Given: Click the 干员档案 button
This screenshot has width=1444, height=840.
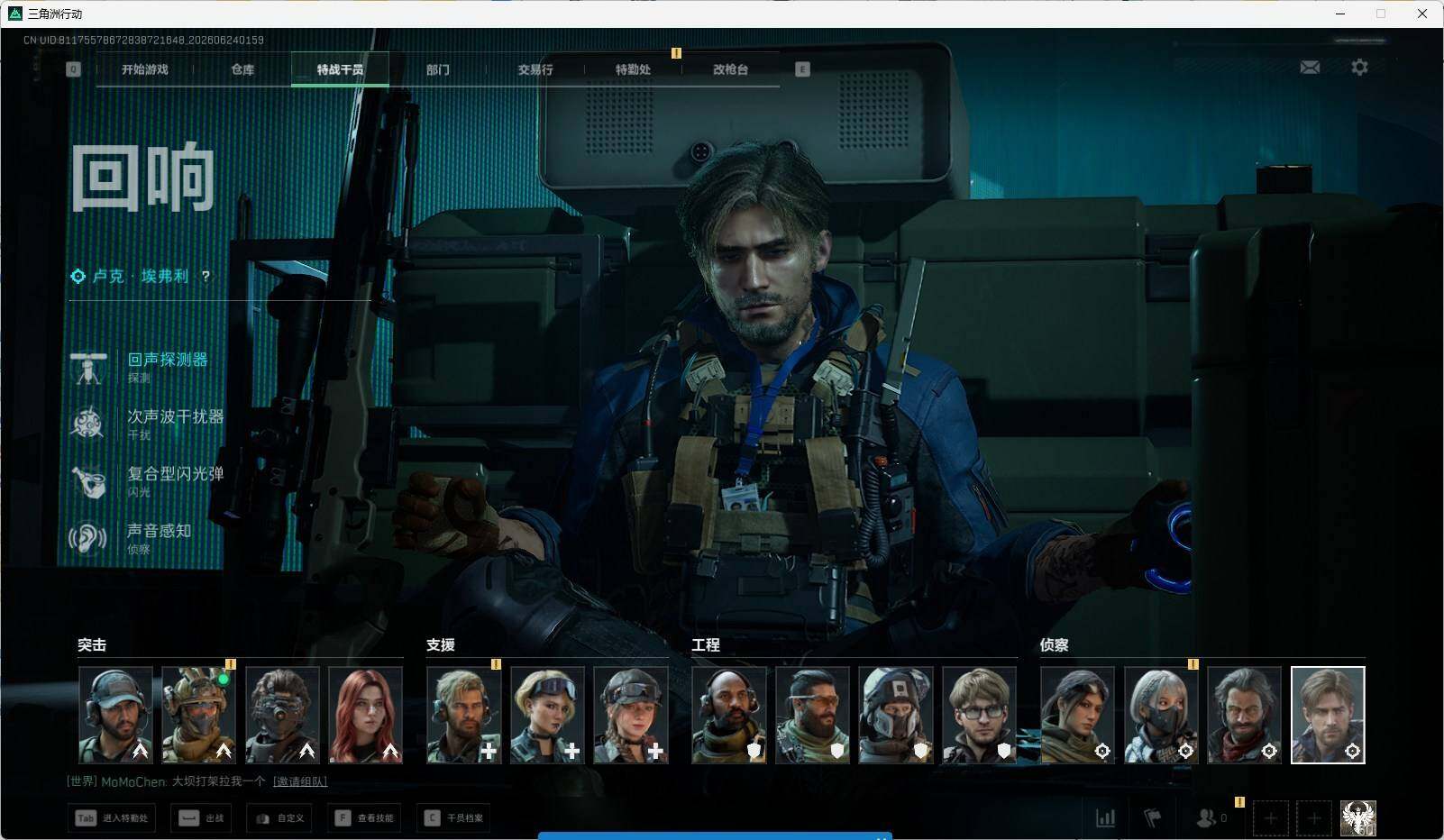Looking at the screenshot, I should (453, 818).
